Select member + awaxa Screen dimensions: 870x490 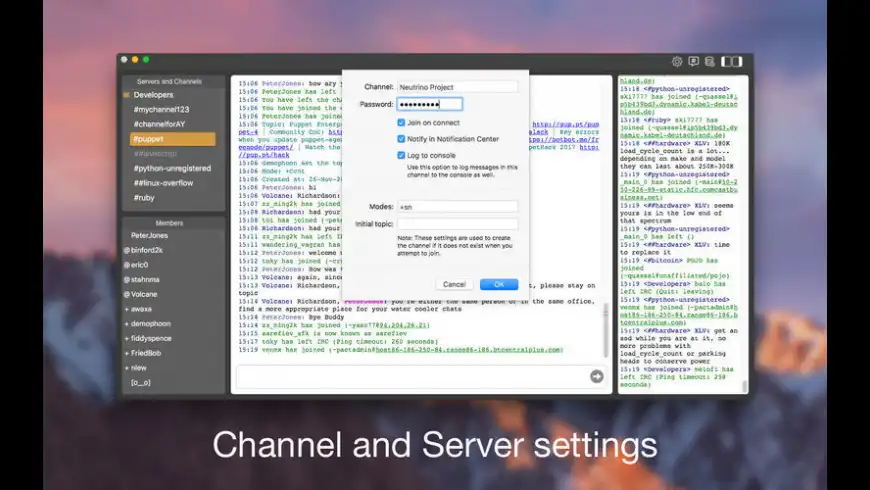(x=138, y=309)
